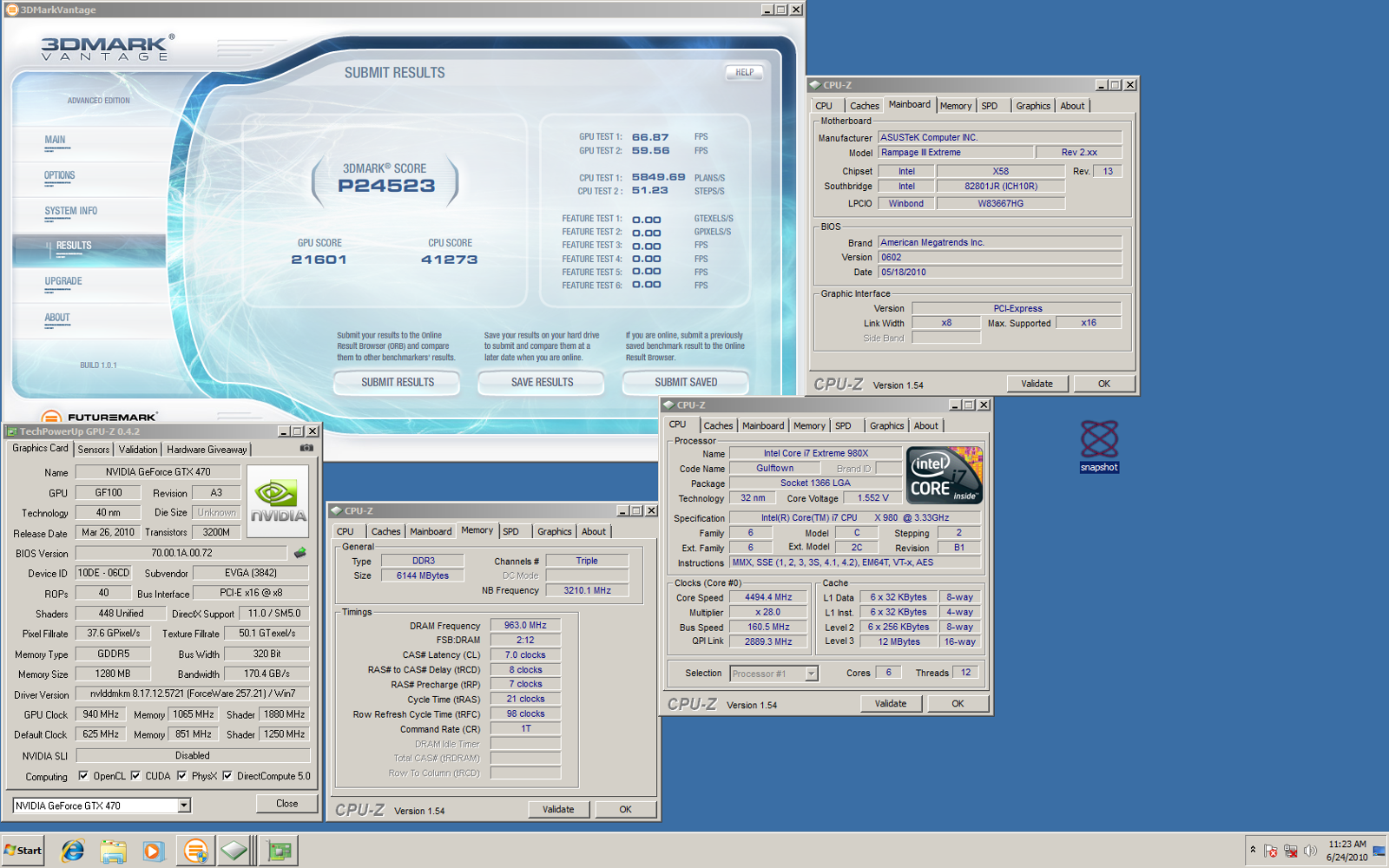Open the snapshot desktop icon
This screenshot has width=1389, height=868.
point(1099,446)
